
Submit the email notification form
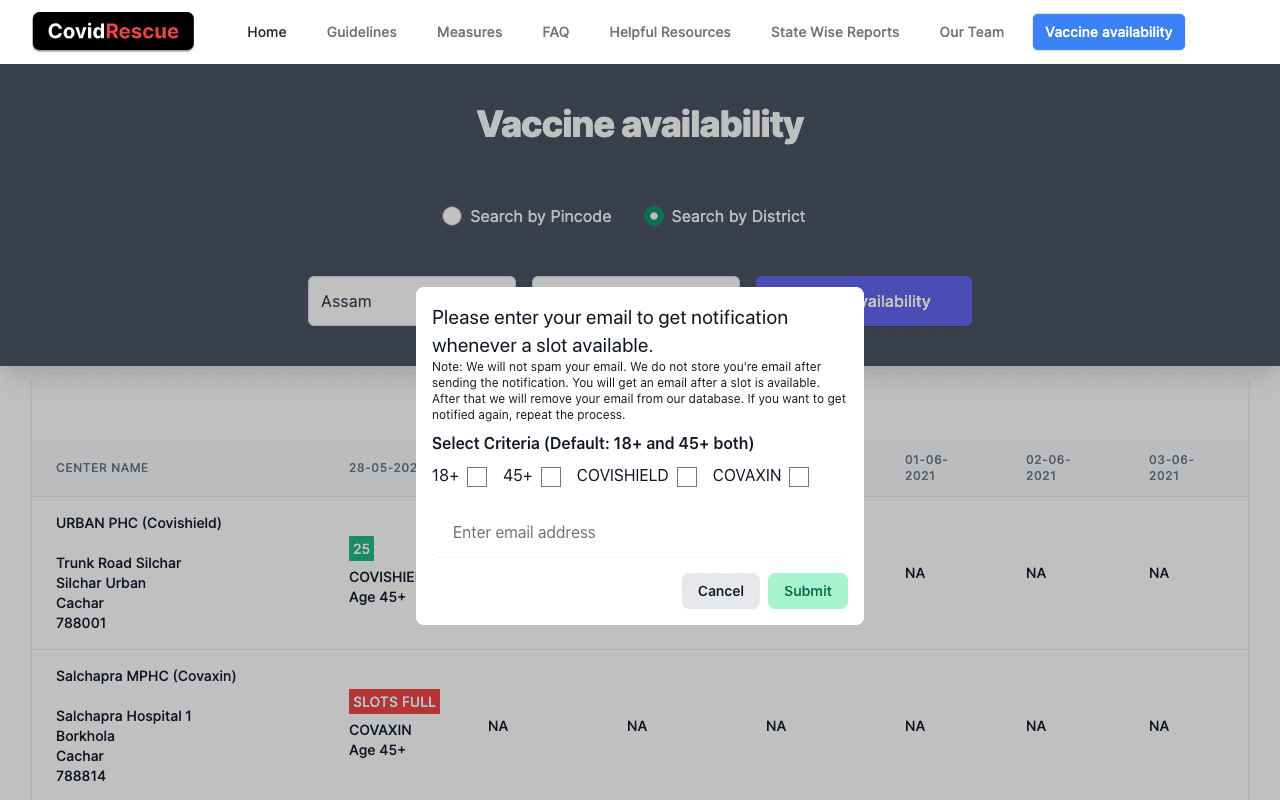point(808,591)
